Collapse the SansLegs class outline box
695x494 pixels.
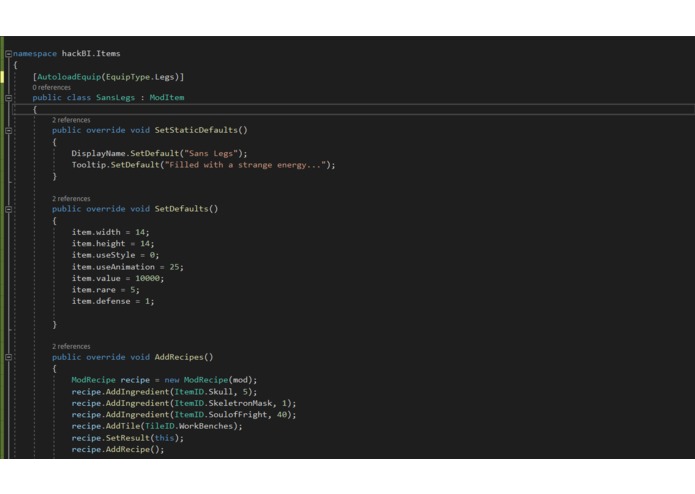pyautogui.click(x=8, y=98)
